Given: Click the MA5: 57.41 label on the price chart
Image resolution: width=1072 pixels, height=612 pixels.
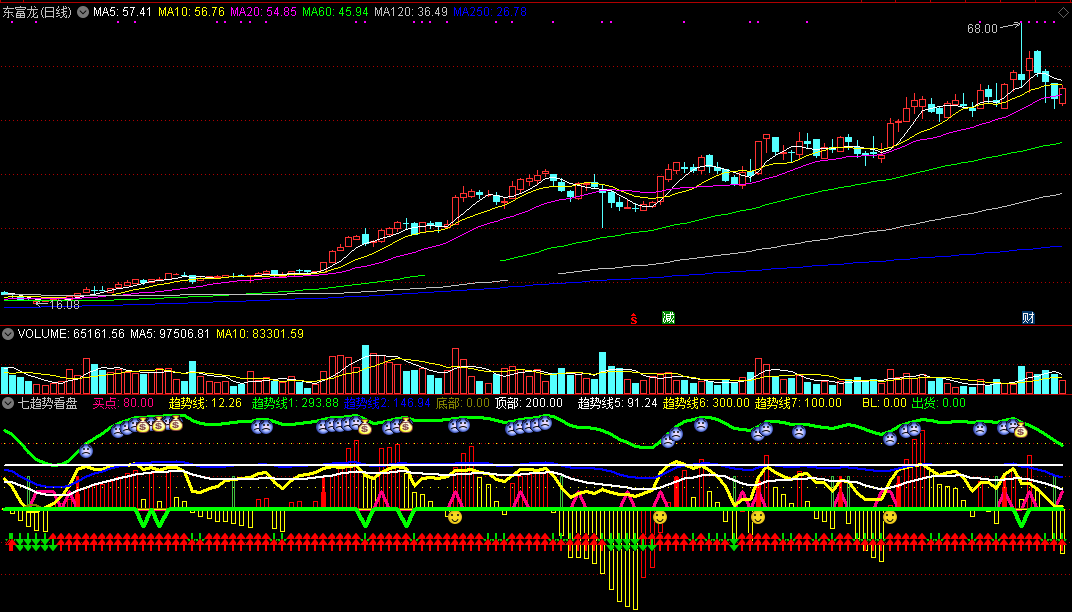Looking at the screenshot, I should tap(122, 12).
